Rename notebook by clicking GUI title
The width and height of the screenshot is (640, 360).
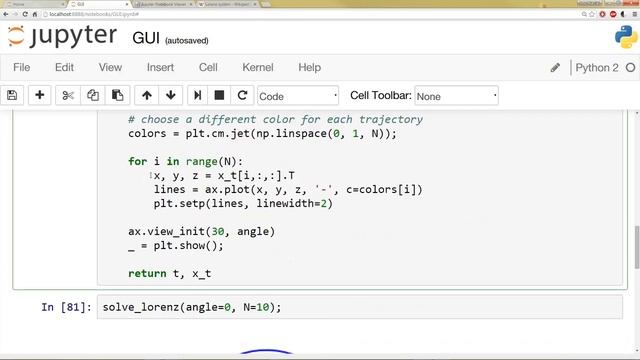[x=146, y=38]
